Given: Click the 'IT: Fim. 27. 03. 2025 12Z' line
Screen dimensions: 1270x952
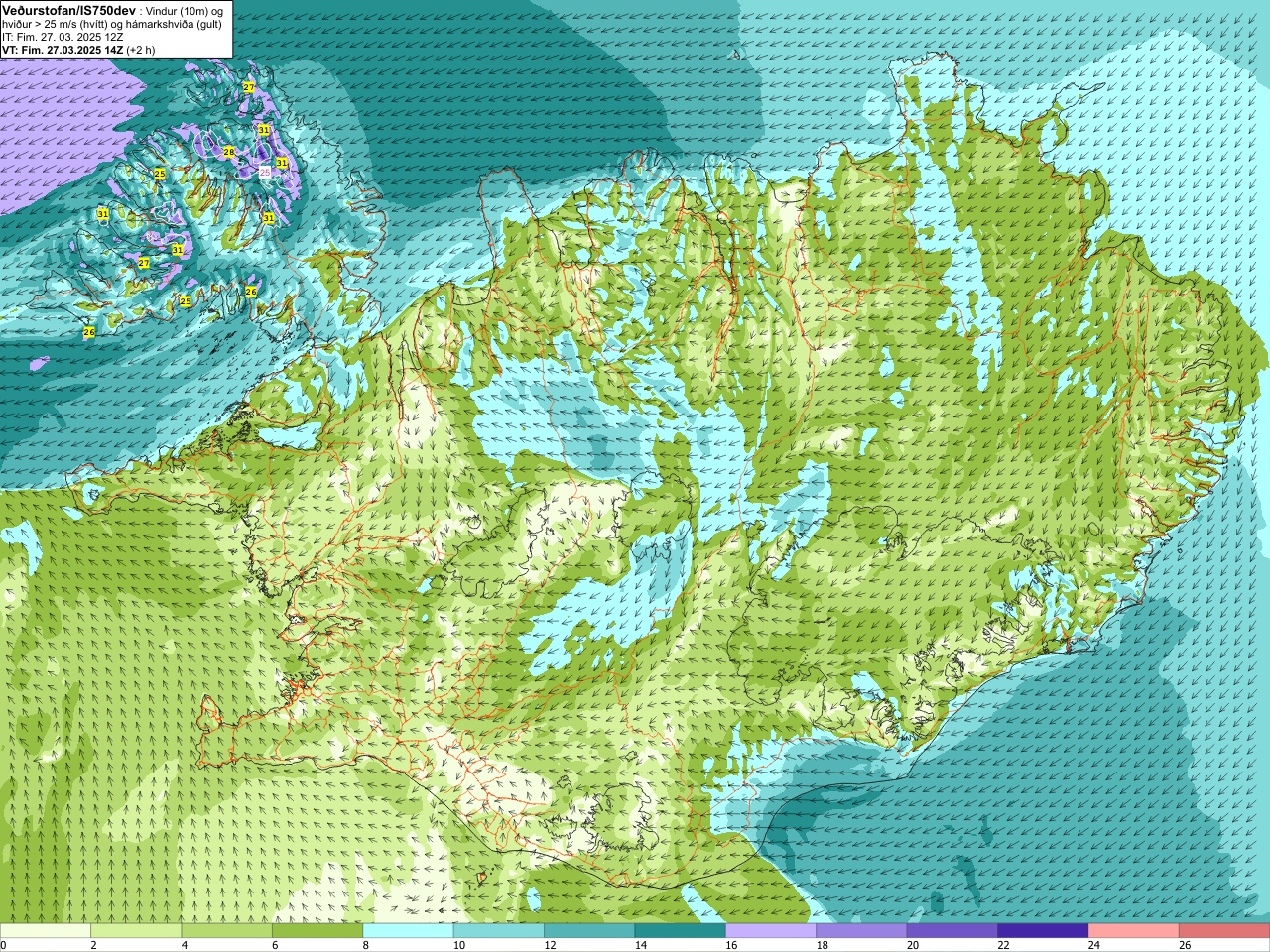Looking at the screenshot, I should [x=63, y=37].
